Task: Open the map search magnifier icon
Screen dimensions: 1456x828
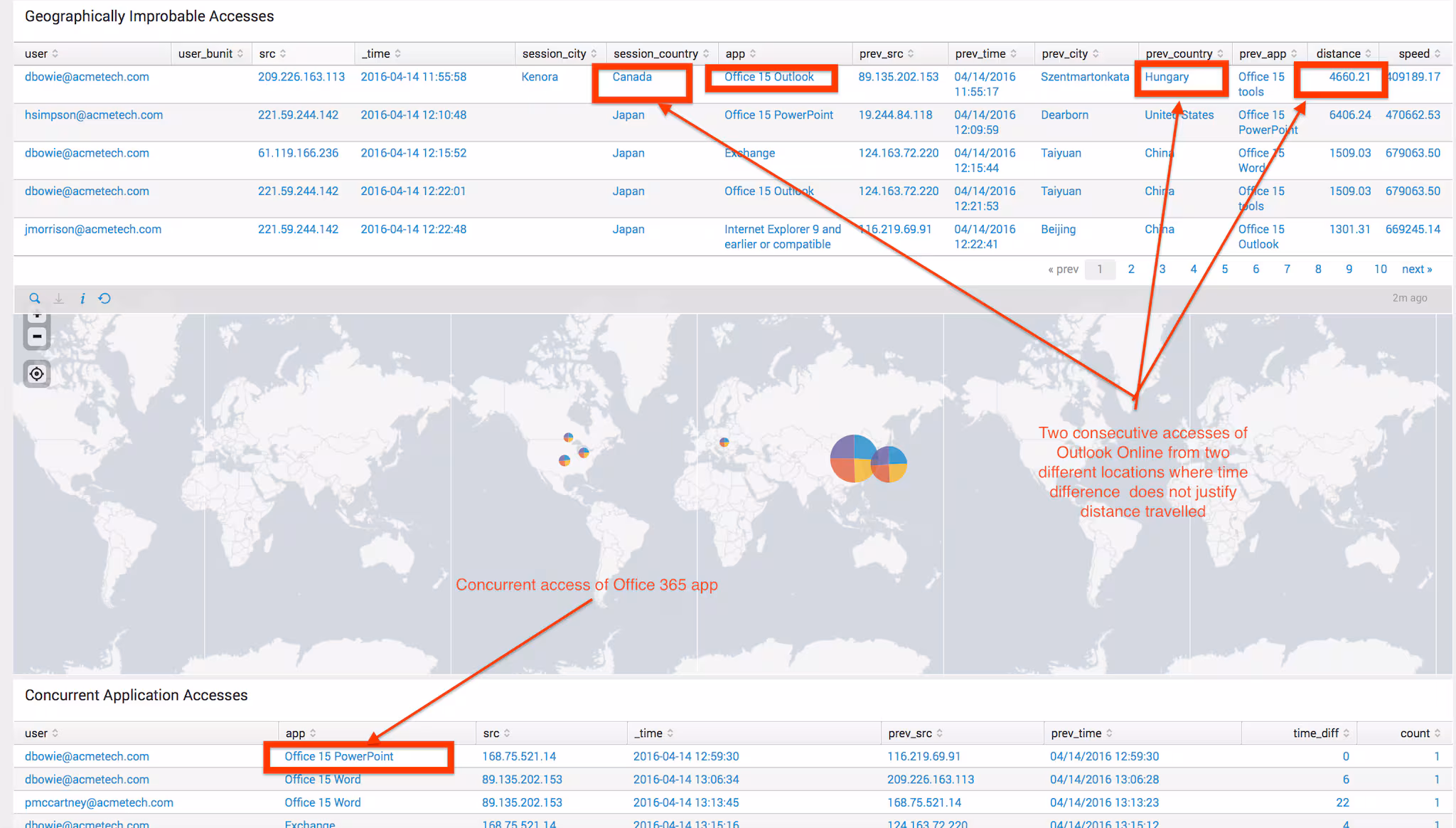Action: point(35,298)
